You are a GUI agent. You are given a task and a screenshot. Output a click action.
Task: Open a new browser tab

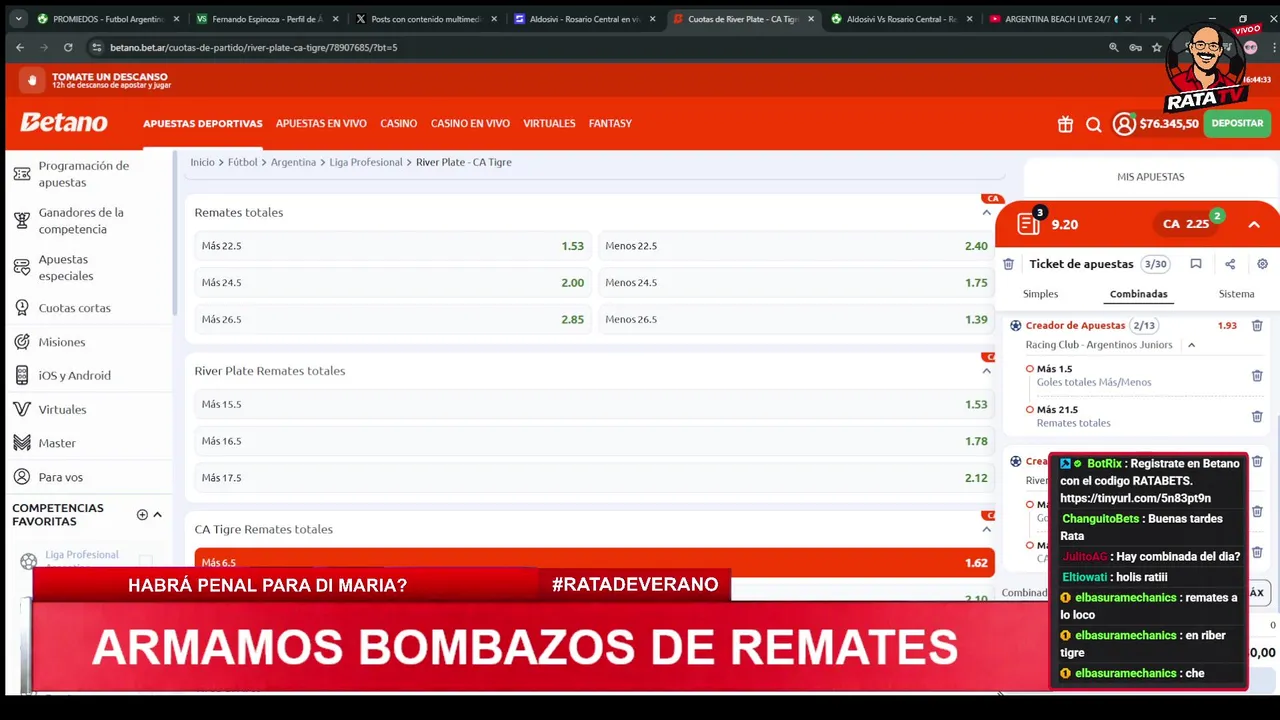[x=1152, y=18]
